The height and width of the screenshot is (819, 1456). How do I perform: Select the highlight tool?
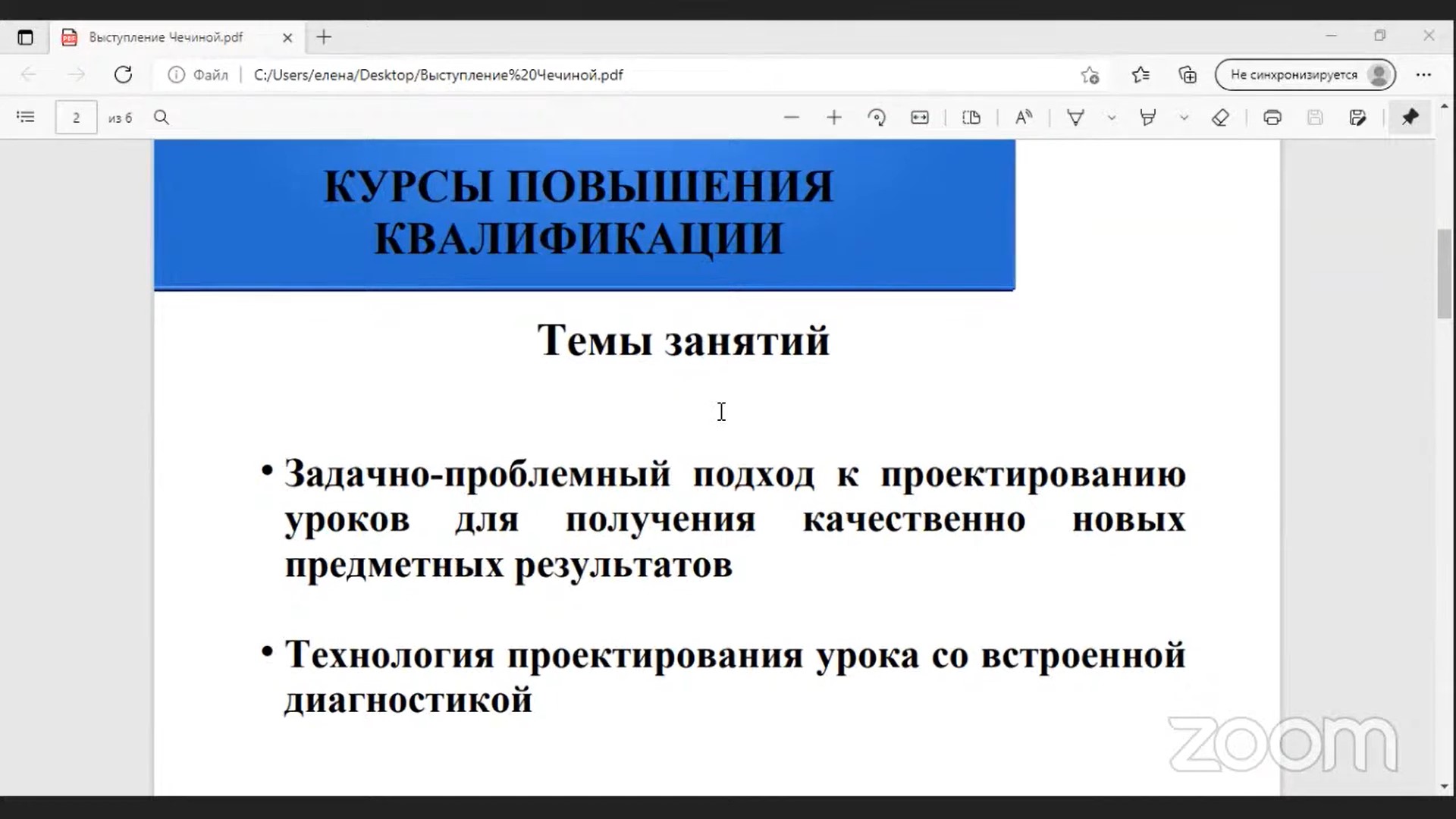coord(1148,118)
